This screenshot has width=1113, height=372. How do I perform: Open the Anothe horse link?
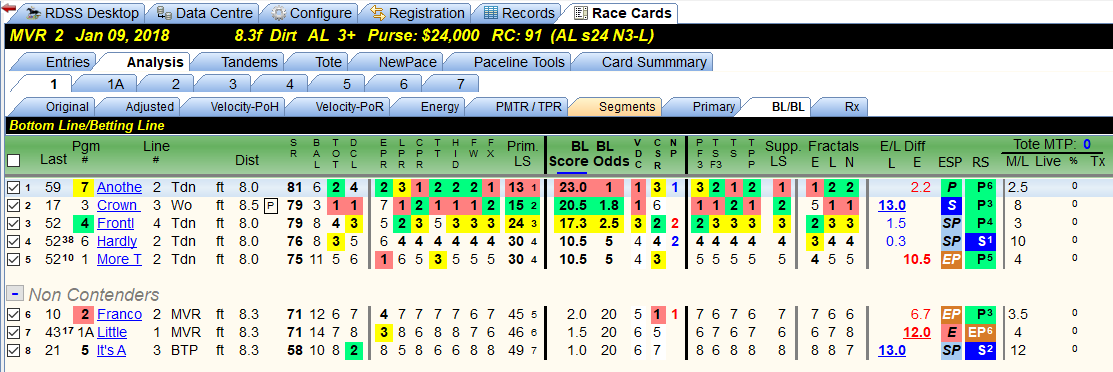coord(119,187)
